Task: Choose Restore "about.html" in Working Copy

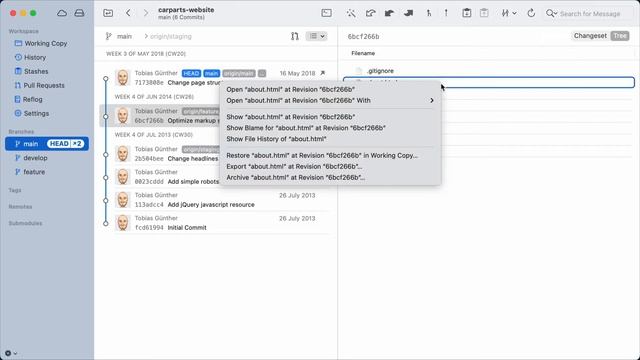Action: [x=330, y=156]
